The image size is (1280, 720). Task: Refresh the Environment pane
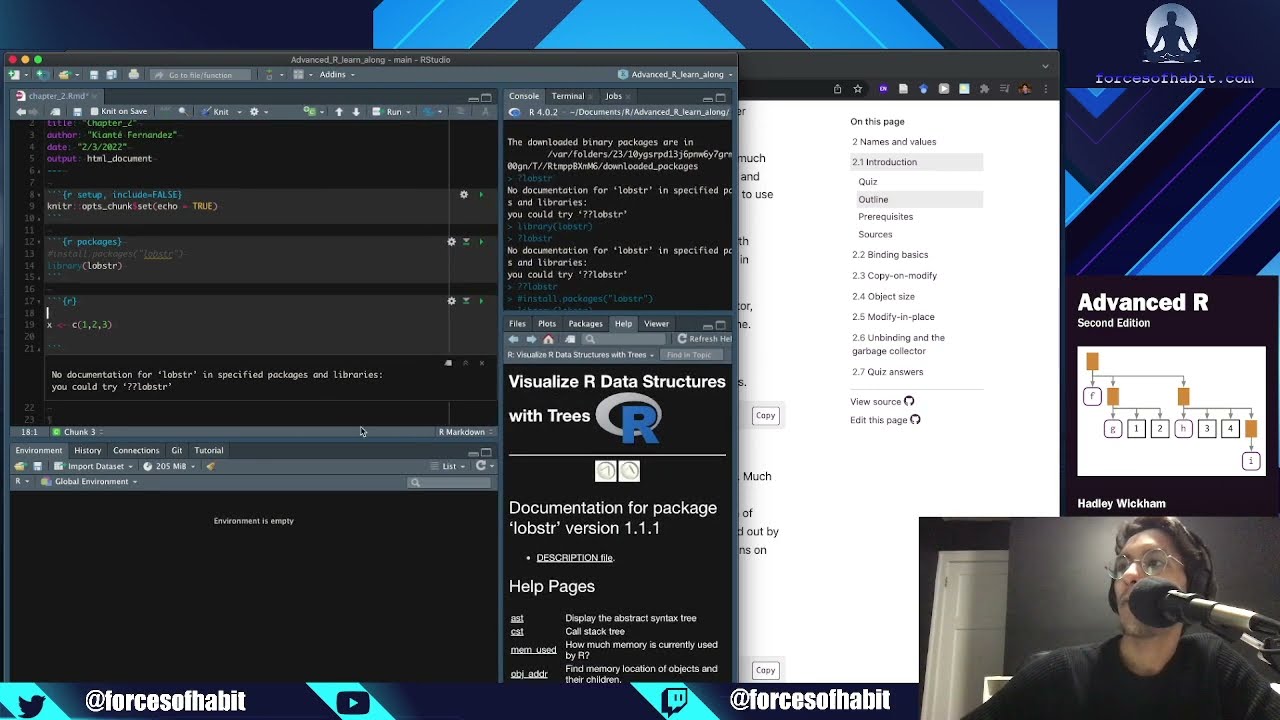(x=481, y=466)
